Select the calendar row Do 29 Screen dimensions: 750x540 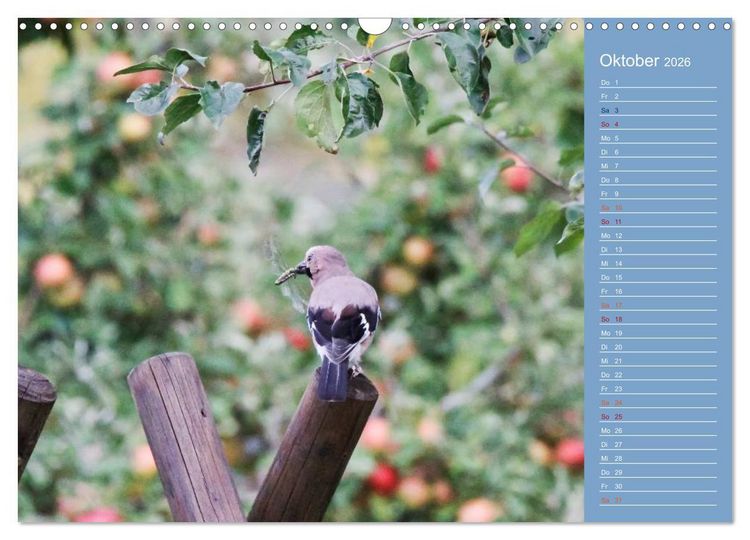click(658, 472)
